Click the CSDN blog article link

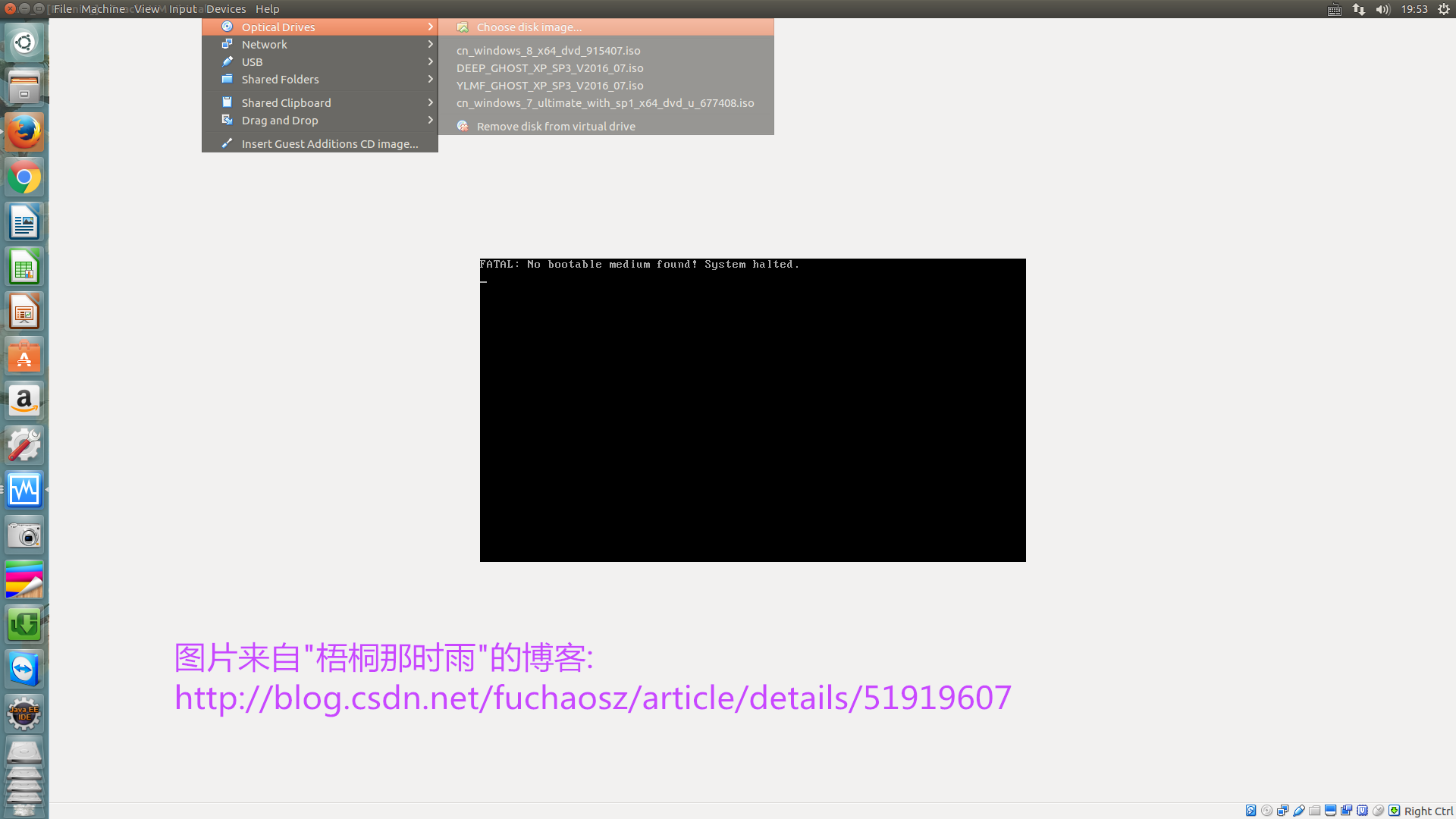[593, 697]
